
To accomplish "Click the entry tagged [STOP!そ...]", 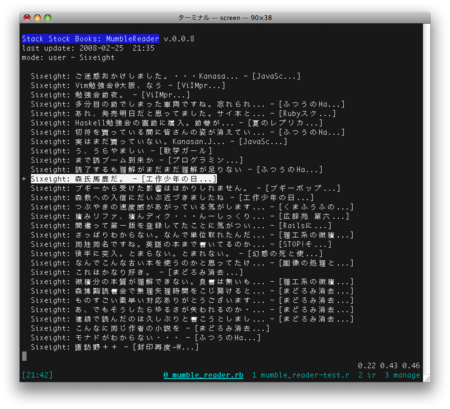I will pos(181,244).
